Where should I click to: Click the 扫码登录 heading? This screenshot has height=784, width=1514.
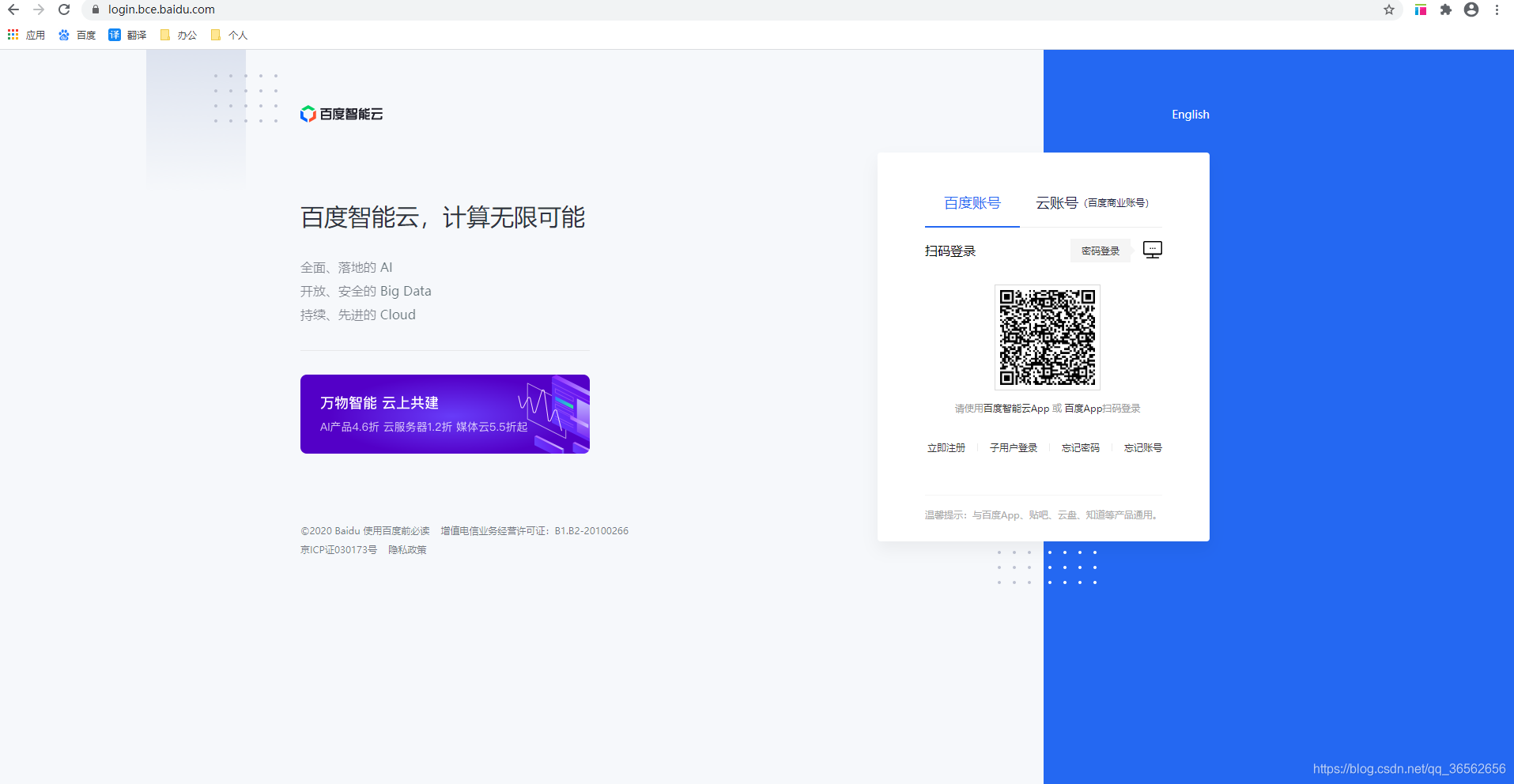[x=950, y=251]
